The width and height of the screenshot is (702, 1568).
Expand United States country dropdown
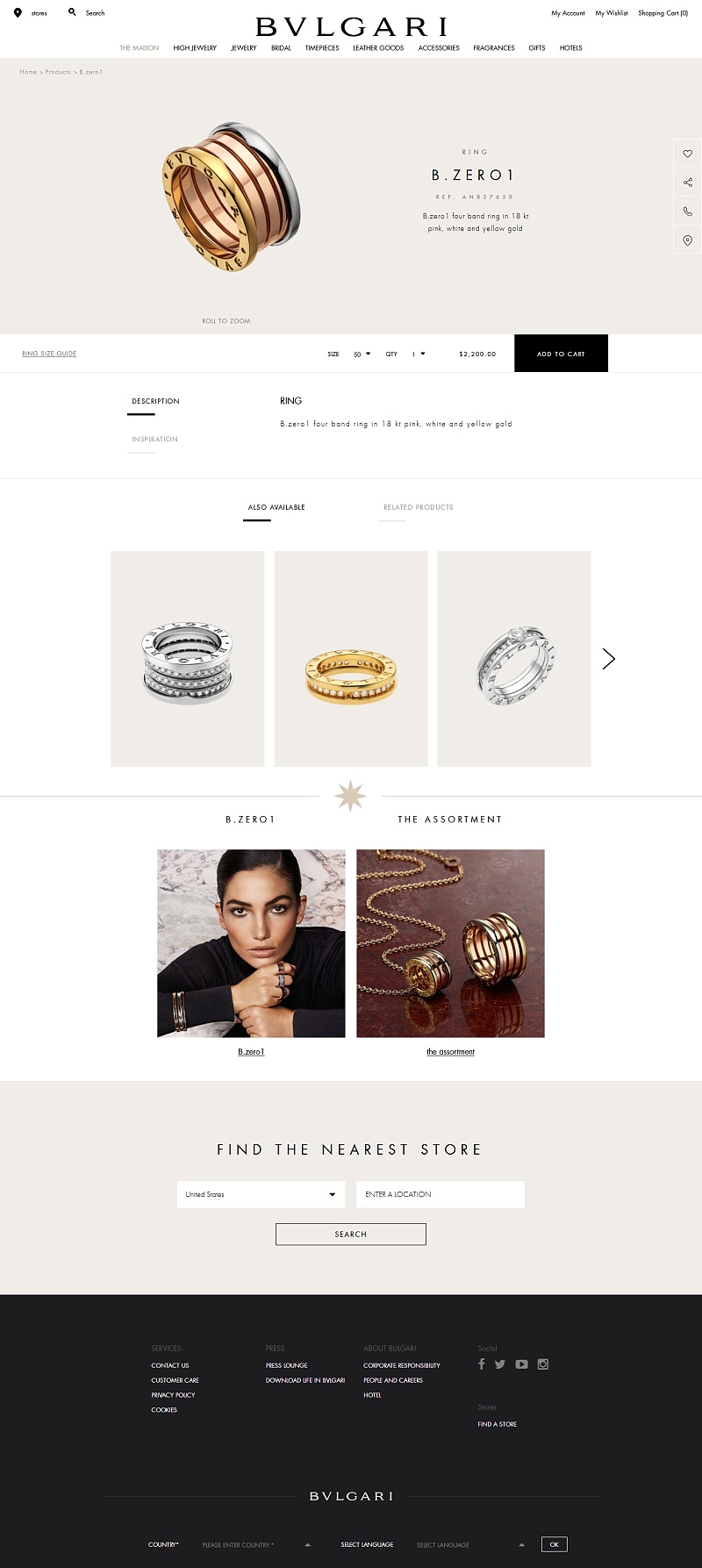(x=261, y=1194)
